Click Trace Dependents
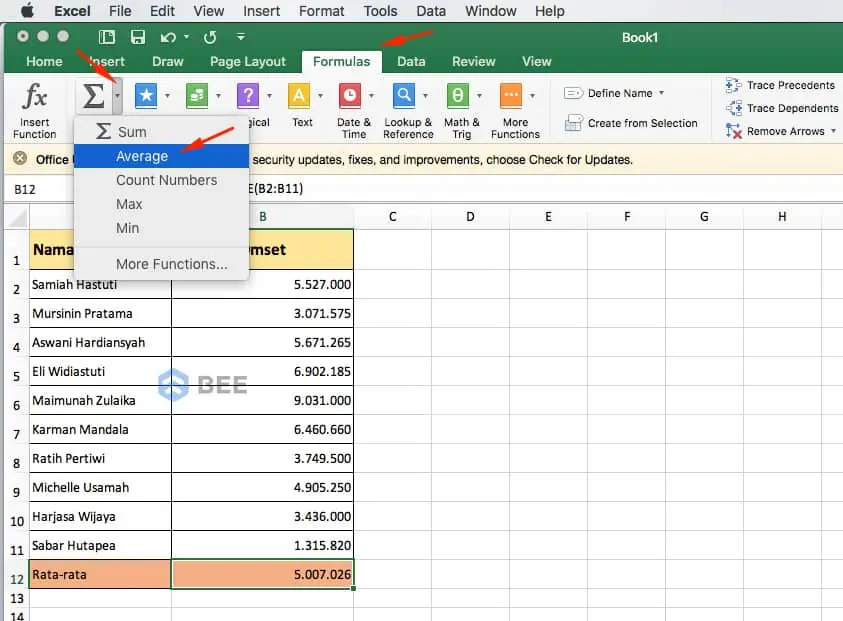Image resolution: width=843 pixels, height=621 pixels. tap(782, 108)
